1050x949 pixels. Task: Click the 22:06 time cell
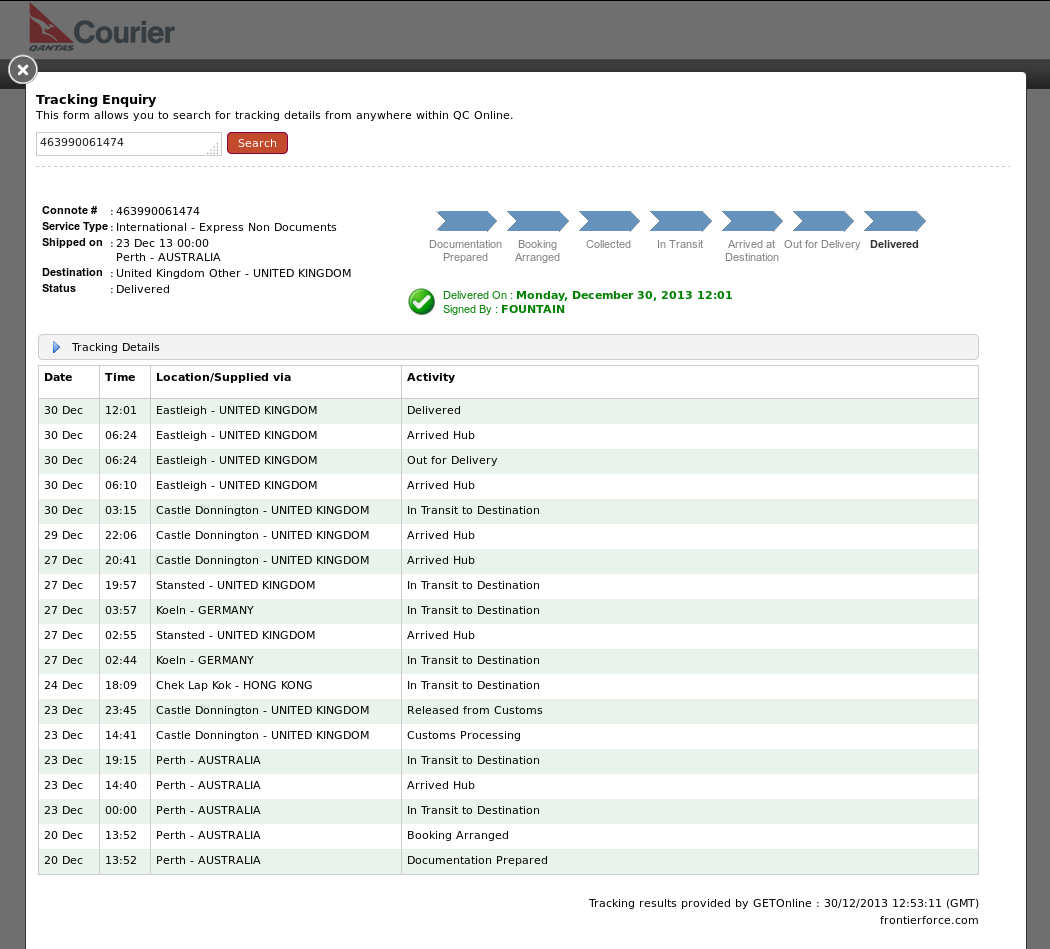coord(121,535)
